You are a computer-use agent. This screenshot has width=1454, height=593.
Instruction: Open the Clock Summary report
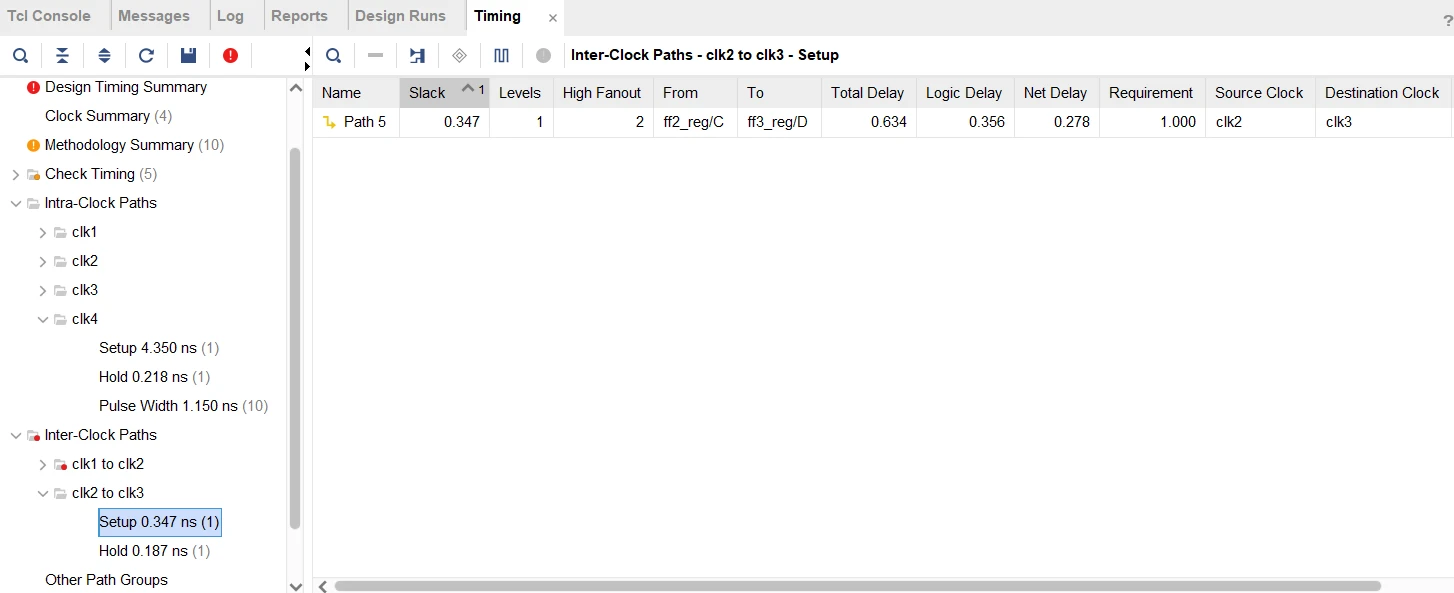[107, 116]
